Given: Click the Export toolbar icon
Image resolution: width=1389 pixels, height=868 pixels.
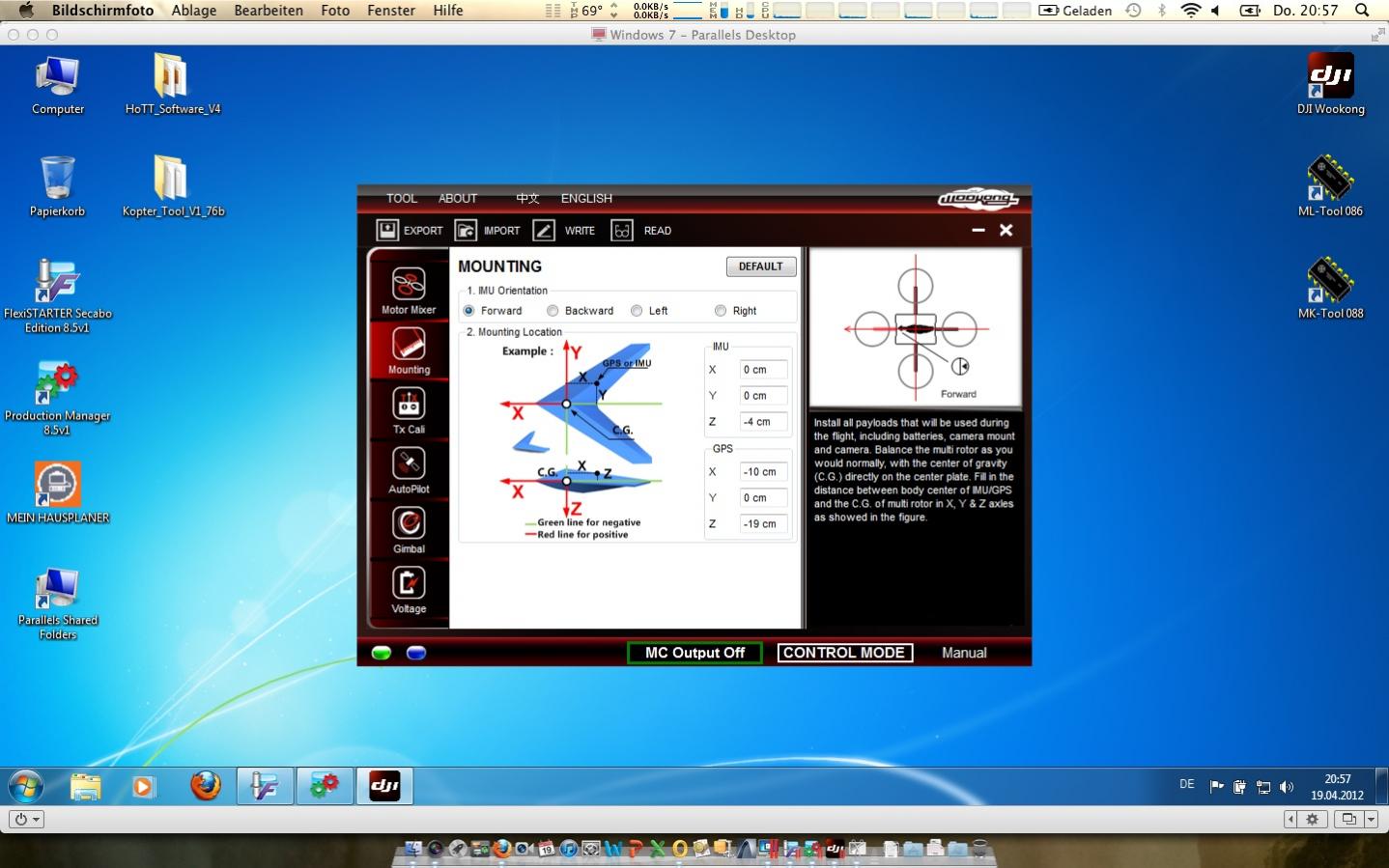Looking at the screenshot, I should coord(387,231).
